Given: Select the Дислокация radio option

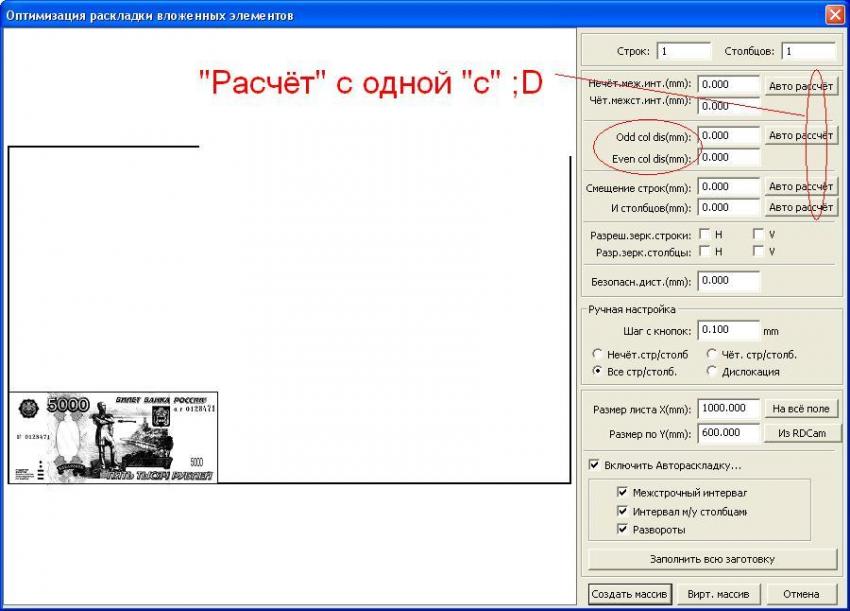Looking at the screenshot, I should 712,372.
